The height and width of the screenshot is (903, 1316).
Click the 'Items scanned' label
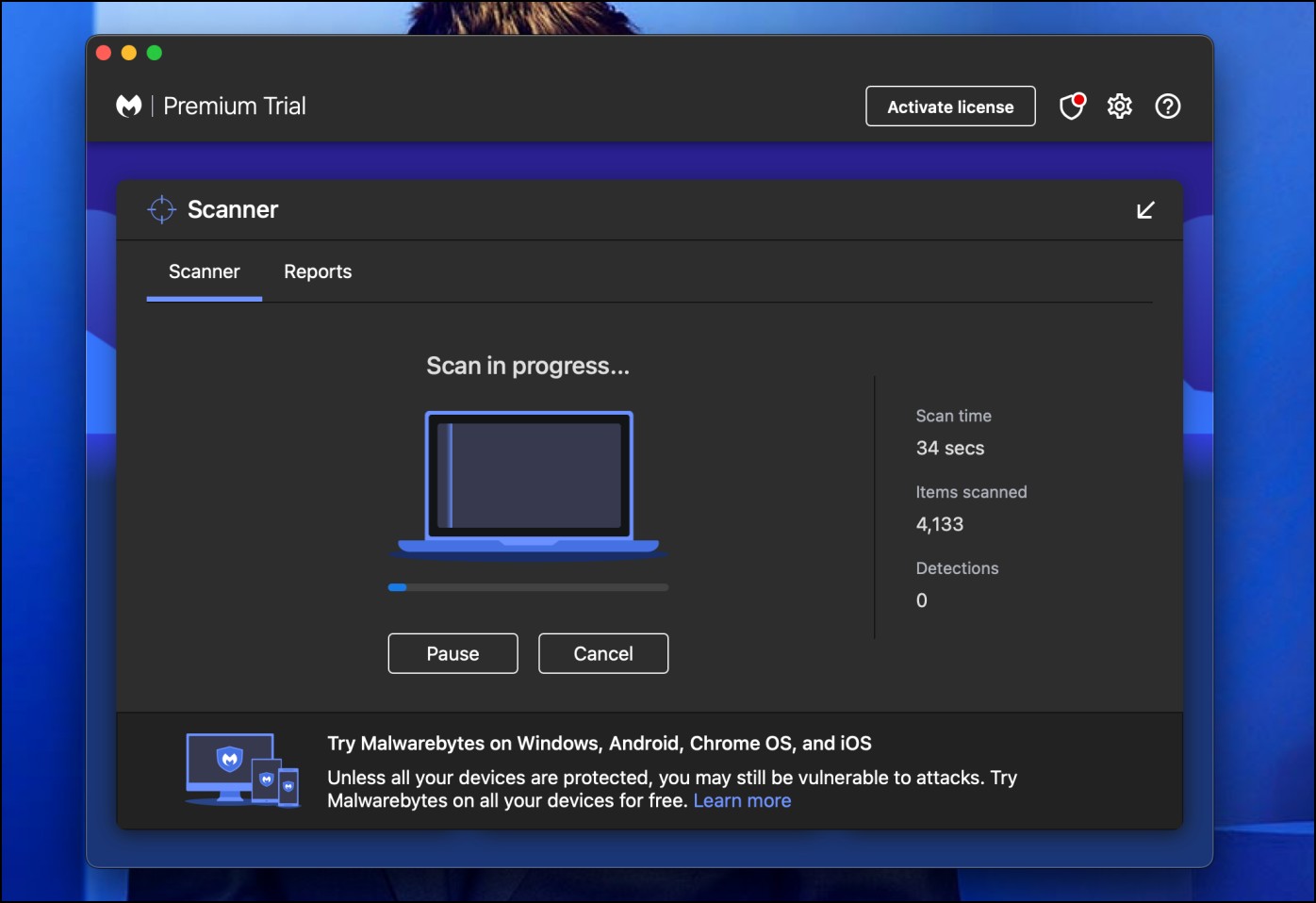(x=971, y=492)
